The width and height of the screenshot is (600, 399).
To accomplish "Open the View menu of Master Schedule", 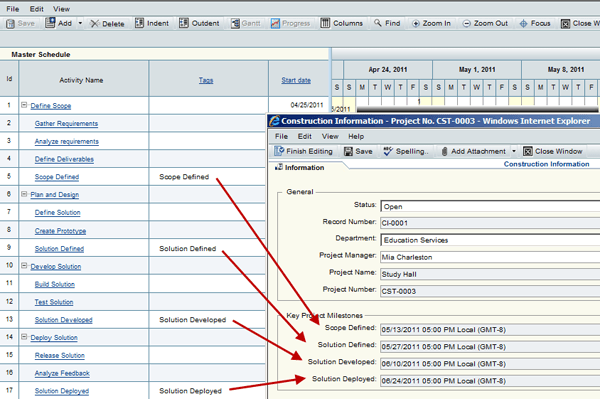I will click(x=62, y=9).
